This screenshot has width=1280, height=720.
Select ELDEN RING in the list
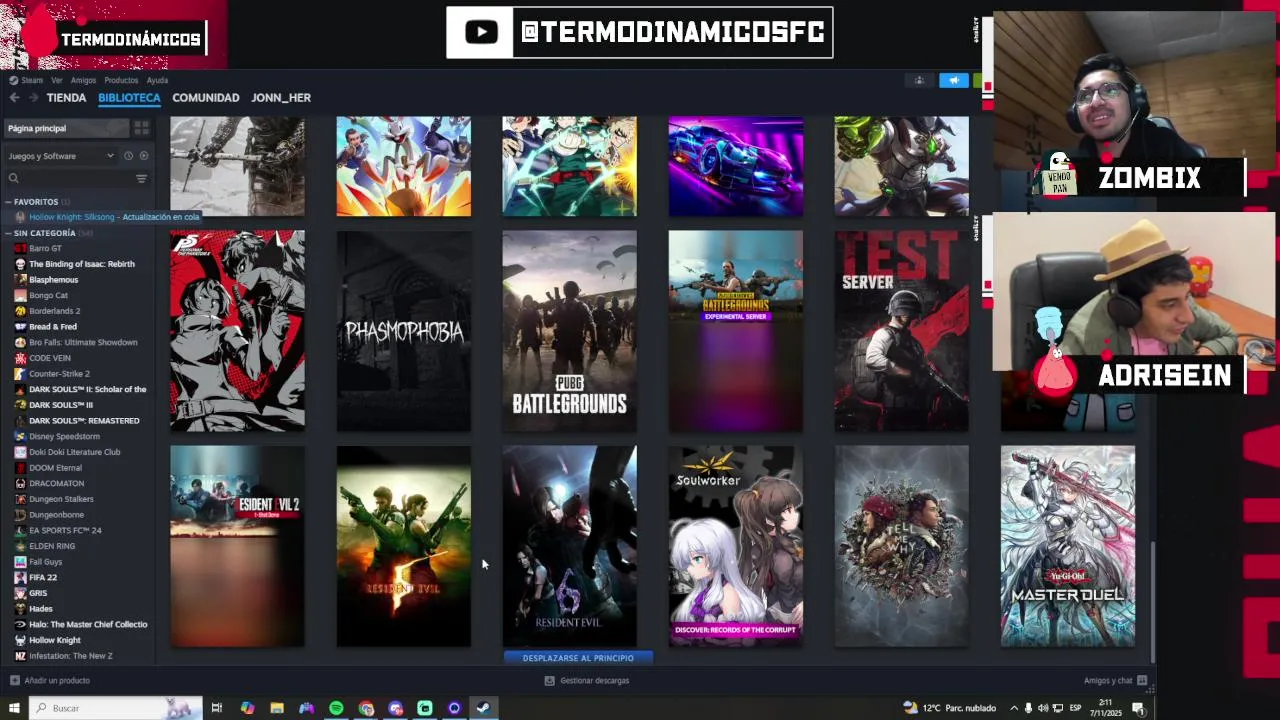coord(52,546)
